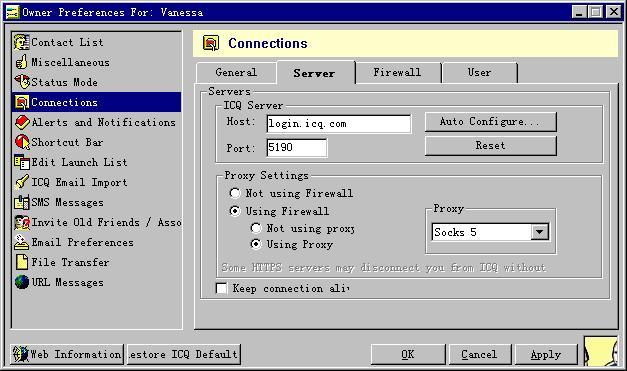
Task: Open the Contact List preferences icon
Action: point(21,42)
